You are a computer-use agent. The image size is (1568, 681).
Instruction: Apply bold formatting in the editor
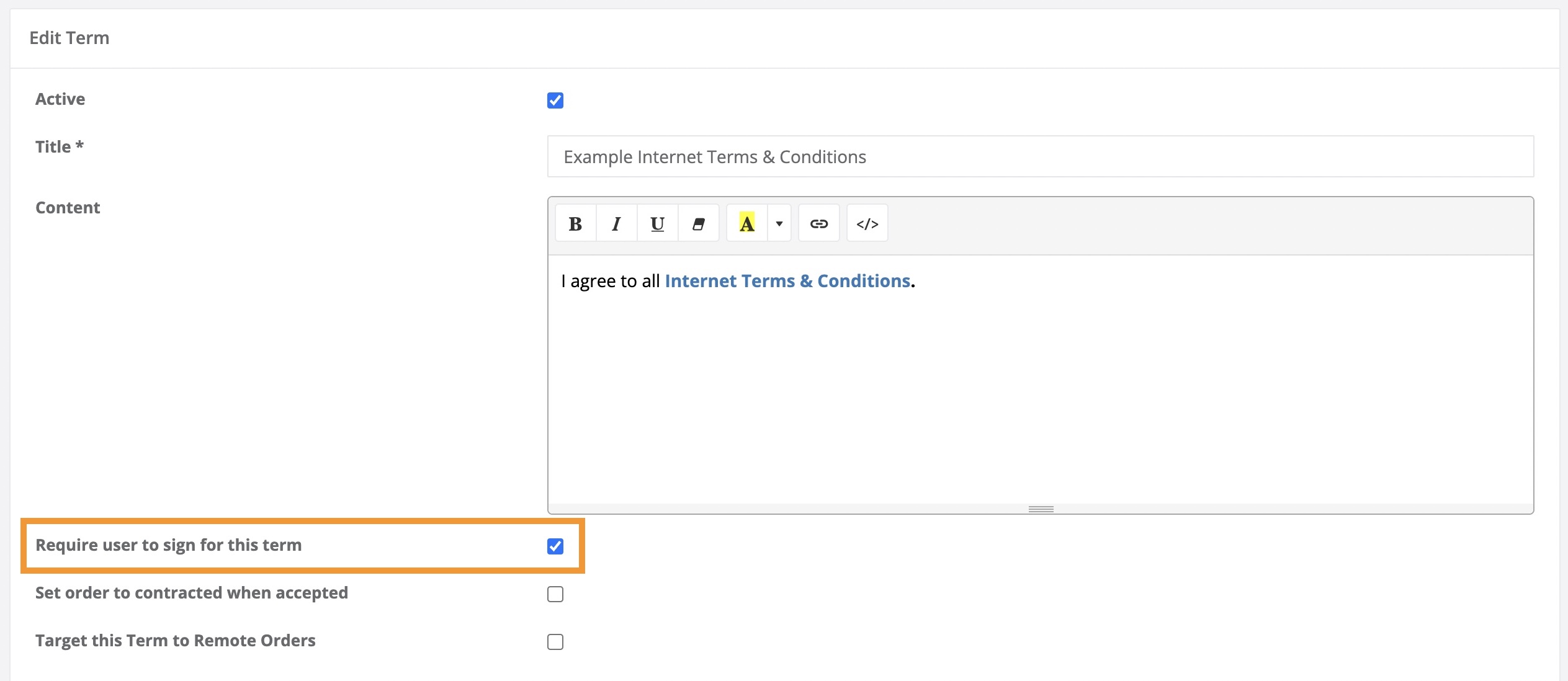[575, 223]
